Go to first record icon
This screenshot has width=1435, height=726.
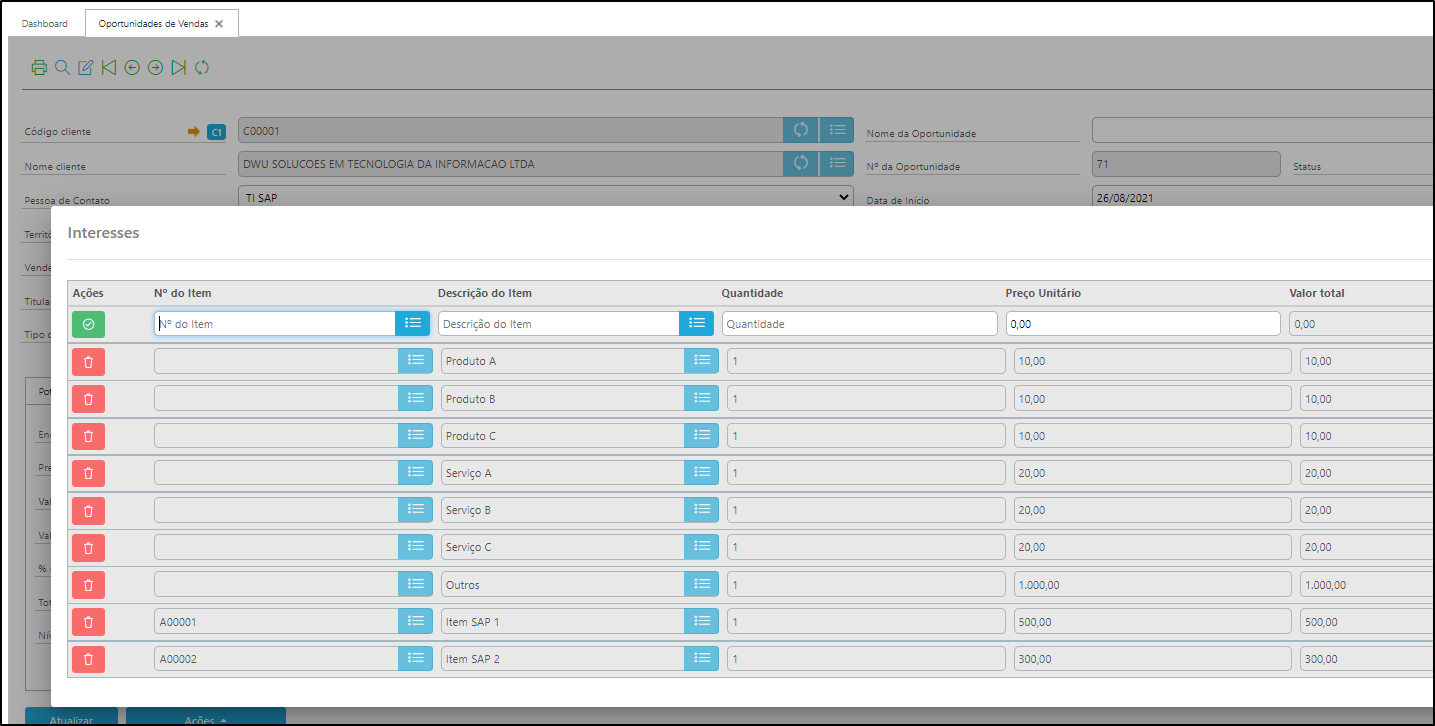tap(109, 68)
